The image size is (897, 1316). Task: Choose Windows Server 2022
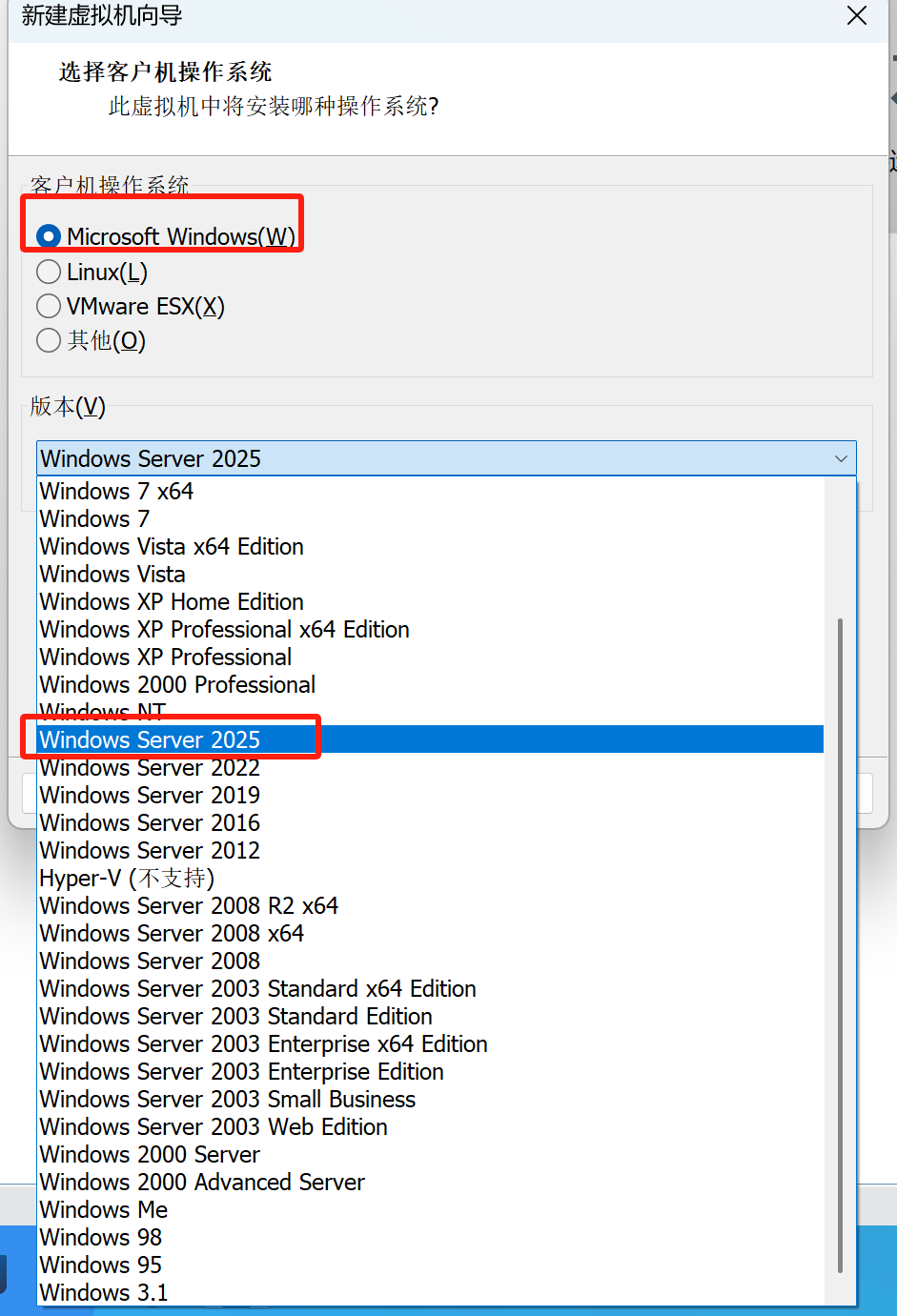click(x=431, y=767)
